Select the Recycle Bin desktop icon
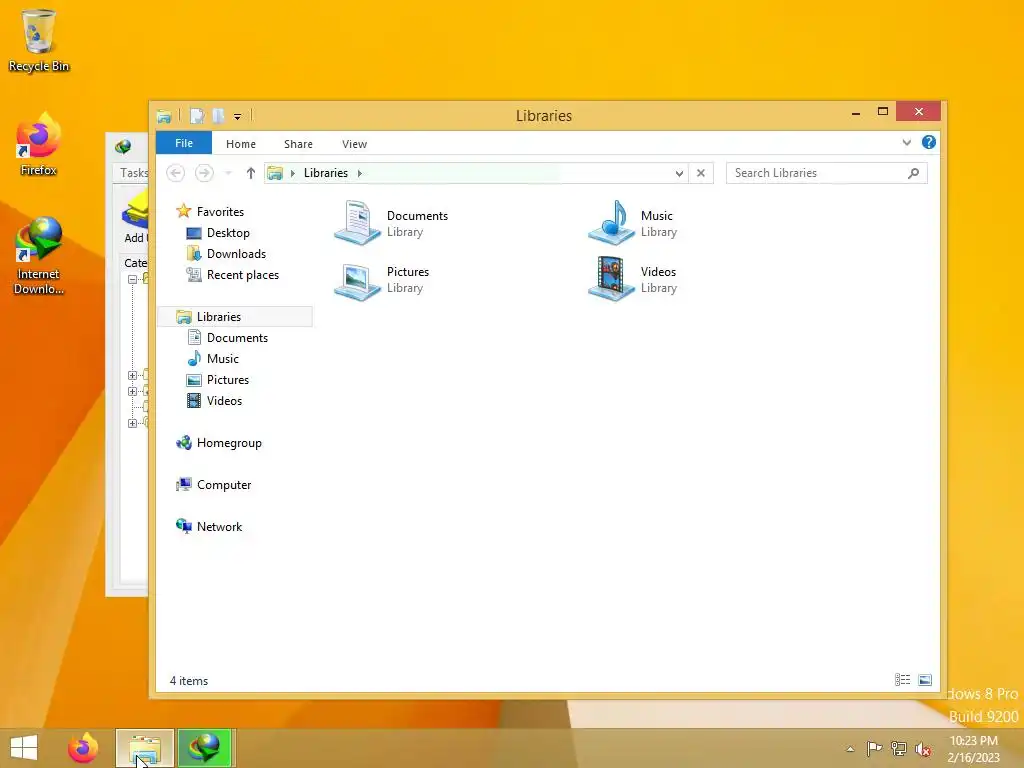This screenshot has height=768, width=1024. click(39, 40)
